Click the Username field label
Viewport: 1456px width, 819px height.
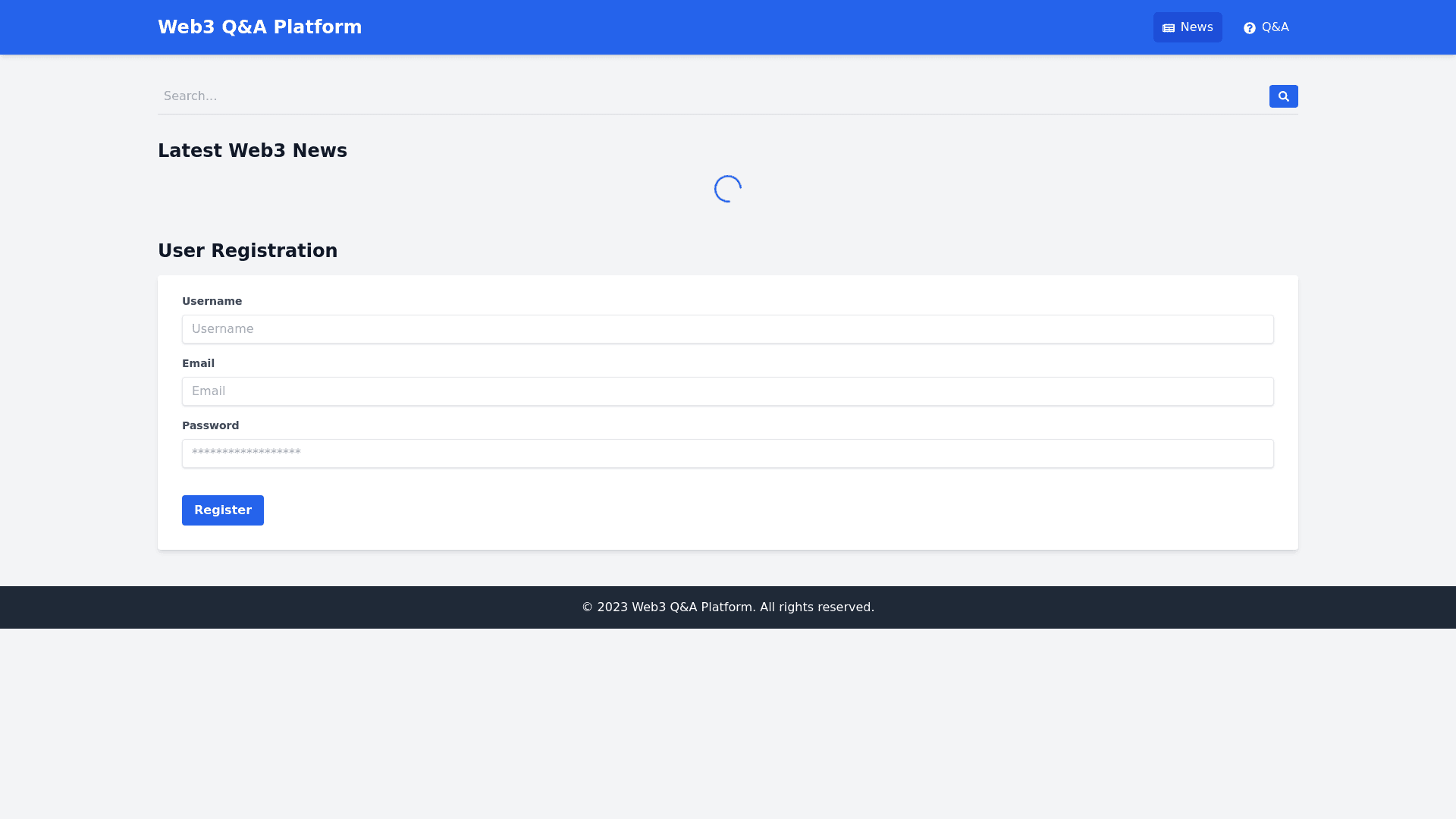pos(212,301)
